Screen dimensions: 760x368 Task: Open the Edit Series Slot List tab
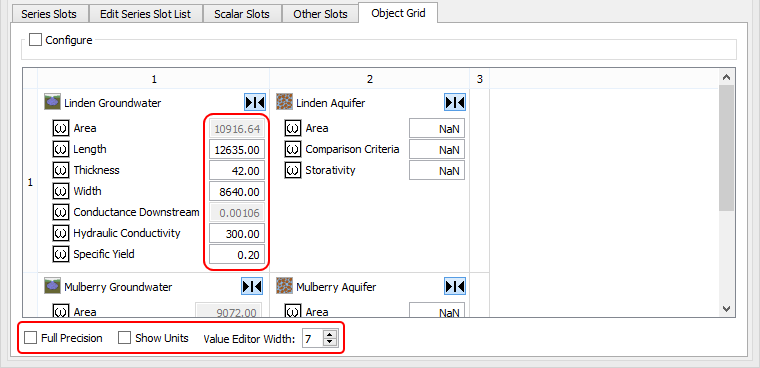click(x=145, y=14)
